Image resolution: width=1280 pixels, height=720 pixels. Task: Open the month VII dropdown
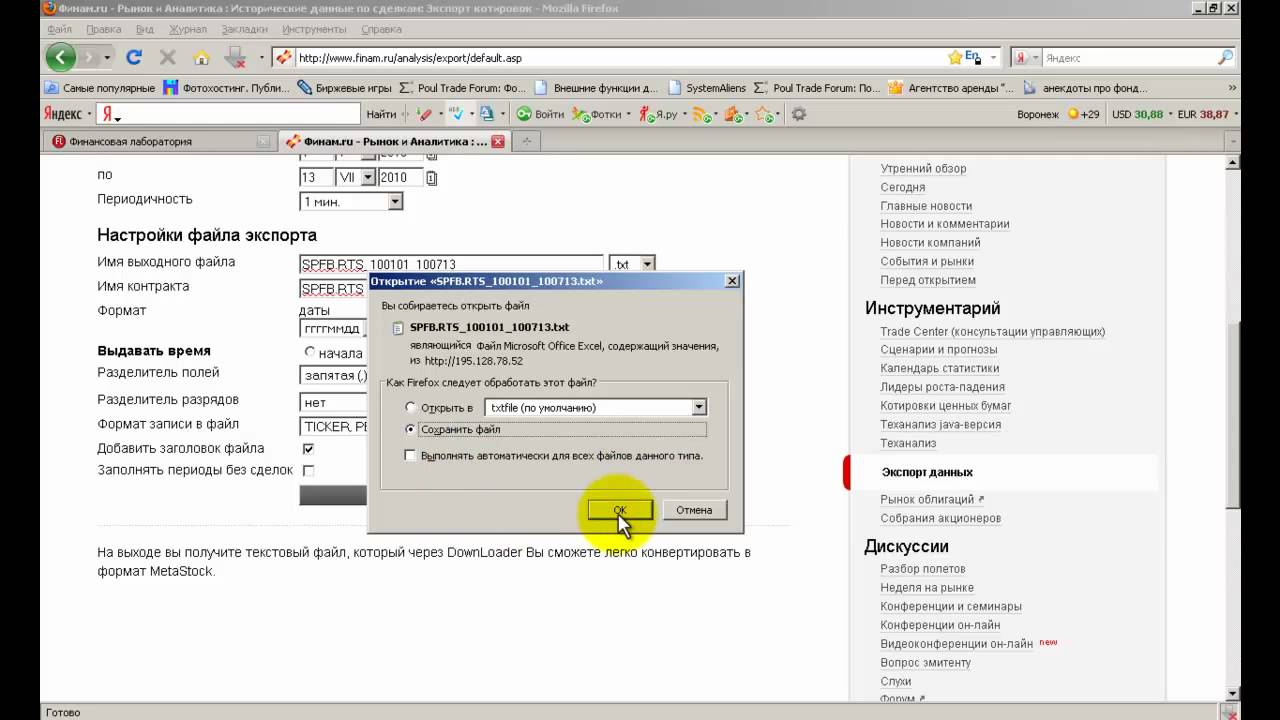coord(355,177)
